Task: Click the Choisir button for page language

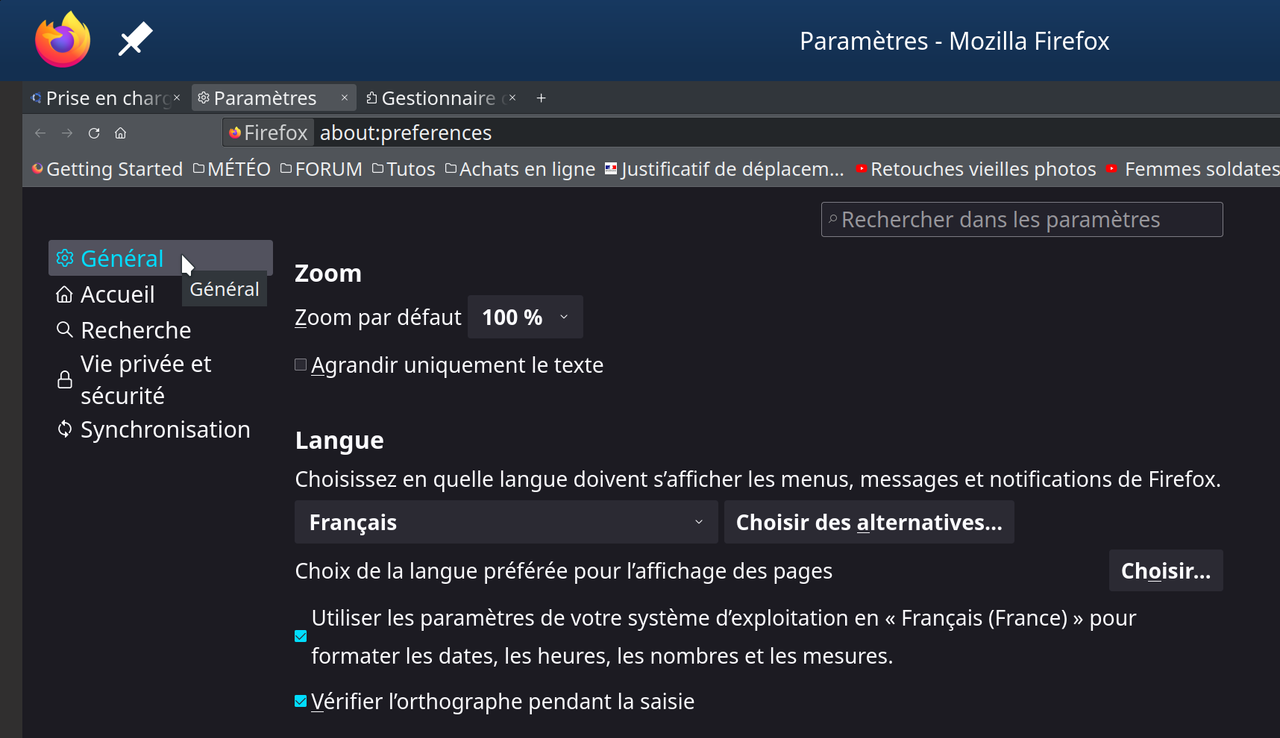Action: point(1165,570)
